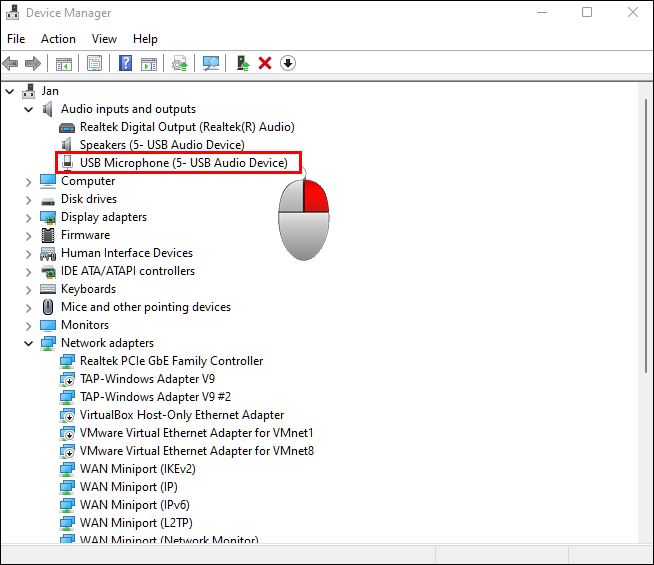Viewport: 654px width, 565px height.
Task: Collapse the Network adapters category
Action: tap(28, 344)
